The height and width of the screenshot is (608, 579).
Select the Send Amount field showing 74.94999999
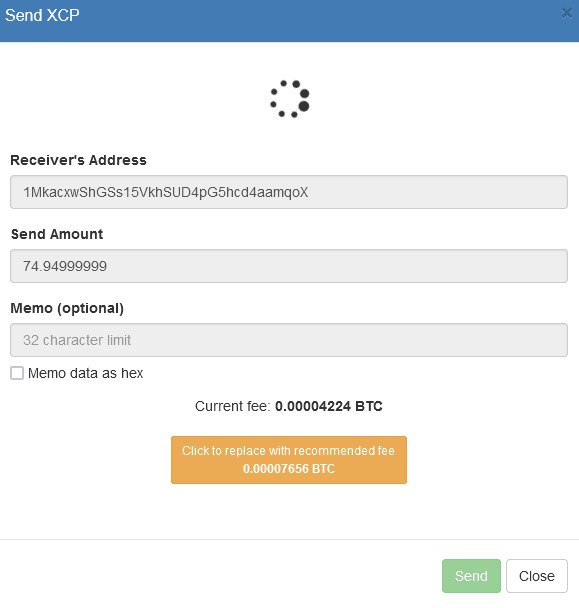pos(289,266)
